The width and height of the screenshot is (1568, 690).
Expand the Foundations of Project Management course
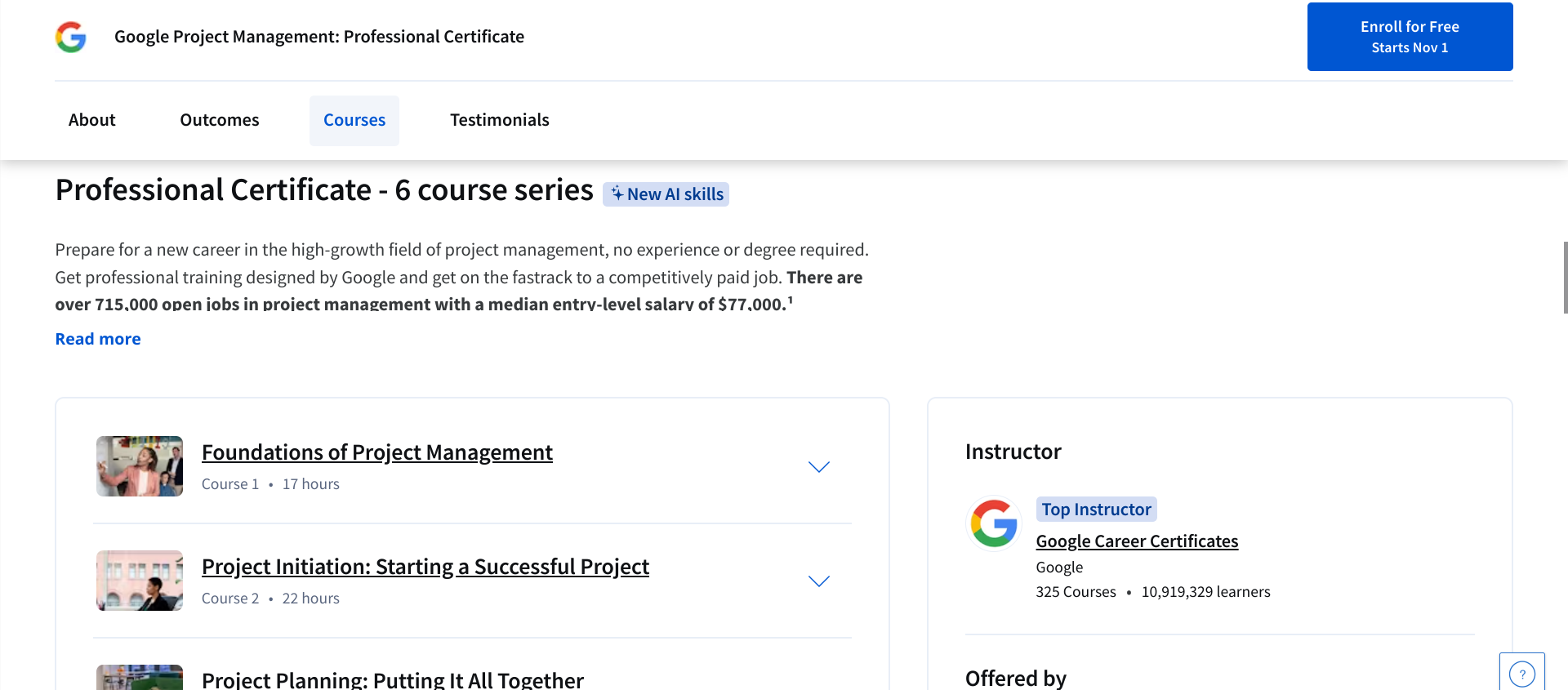[818, 467]
